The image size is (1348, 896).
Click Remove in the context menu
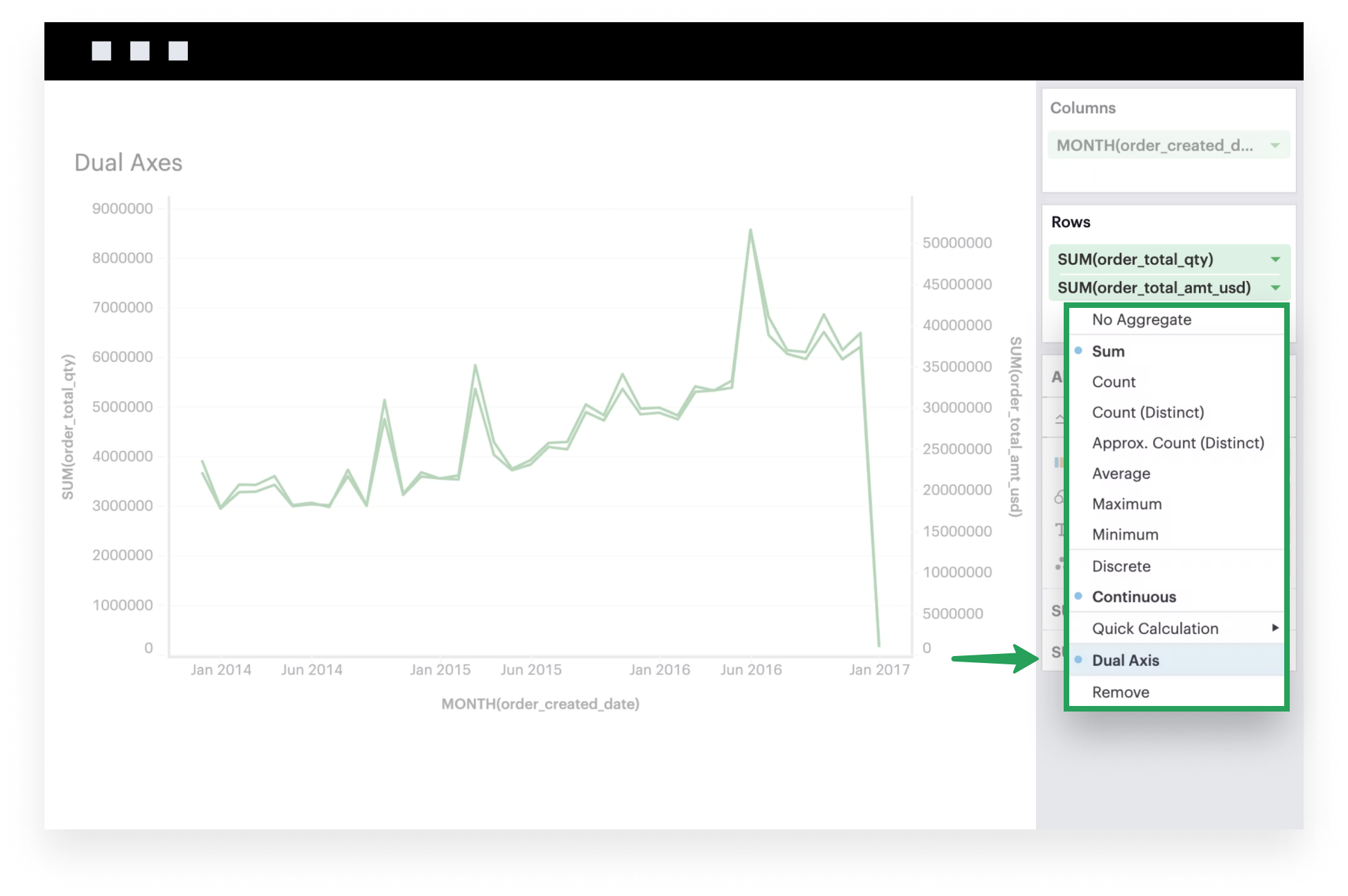point(1121,692)
